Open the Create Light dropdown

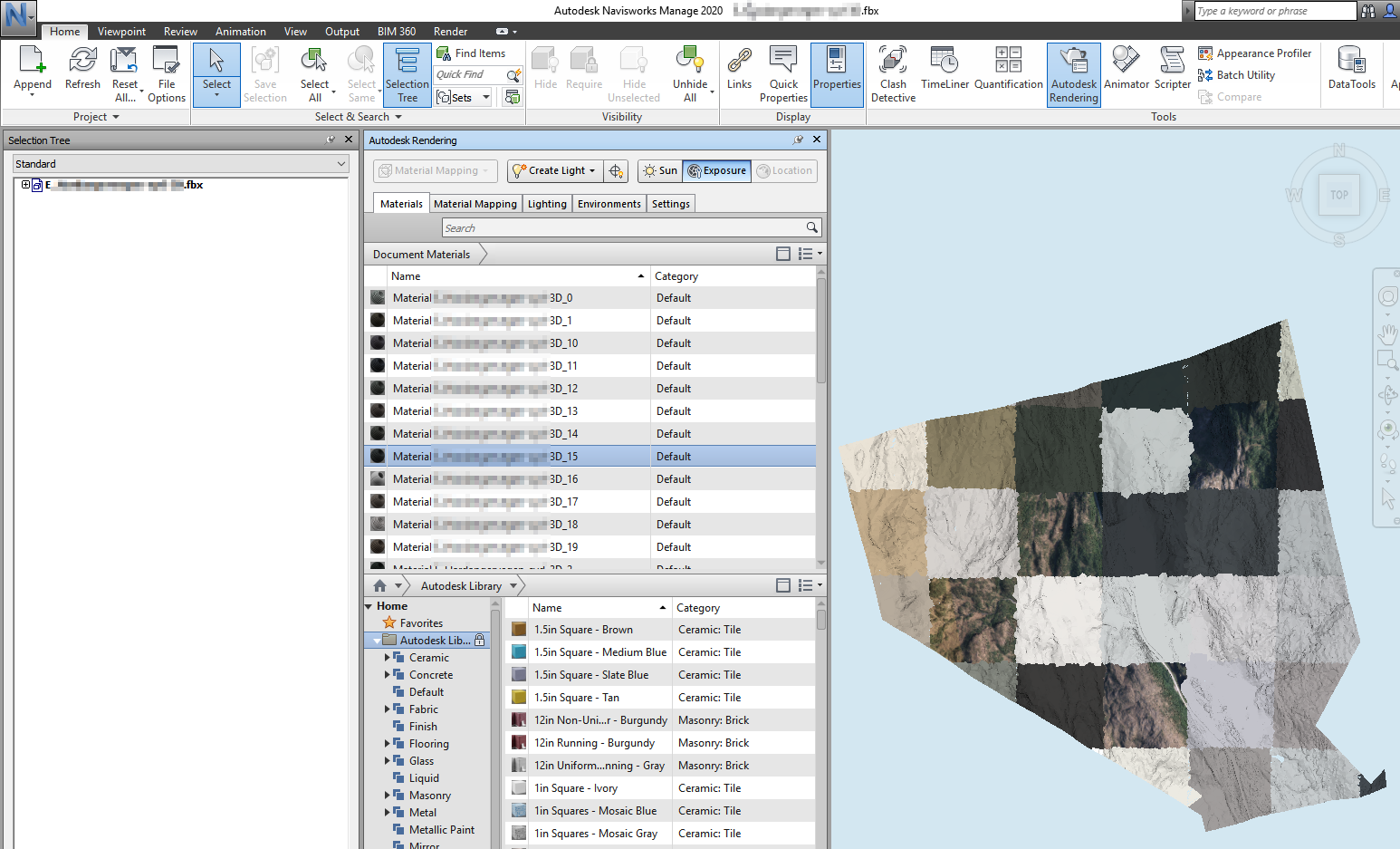click(x=555, y=170)
